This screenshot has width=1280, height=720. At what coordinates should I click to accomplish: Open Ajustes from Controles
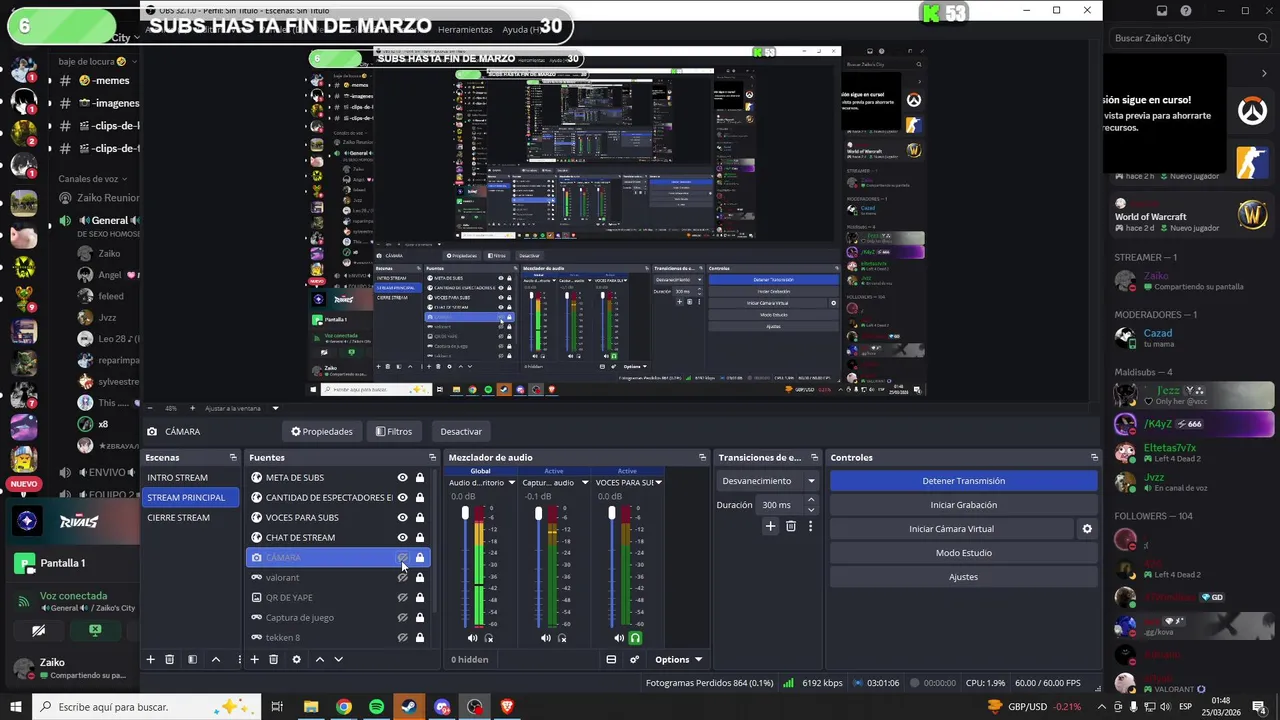coord(963,577)
